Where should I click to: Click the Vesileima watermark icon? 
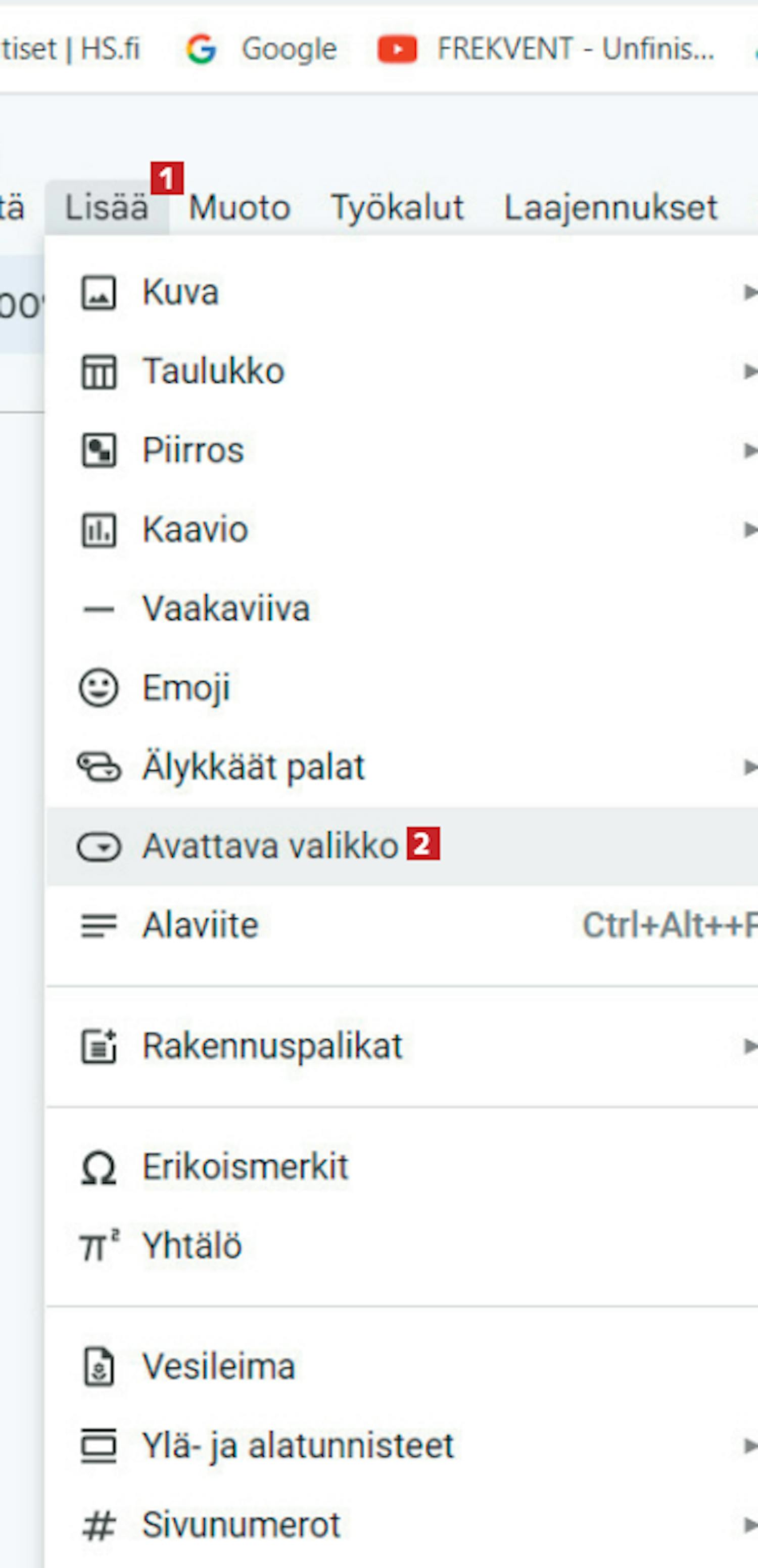[x=99, y=1367]
